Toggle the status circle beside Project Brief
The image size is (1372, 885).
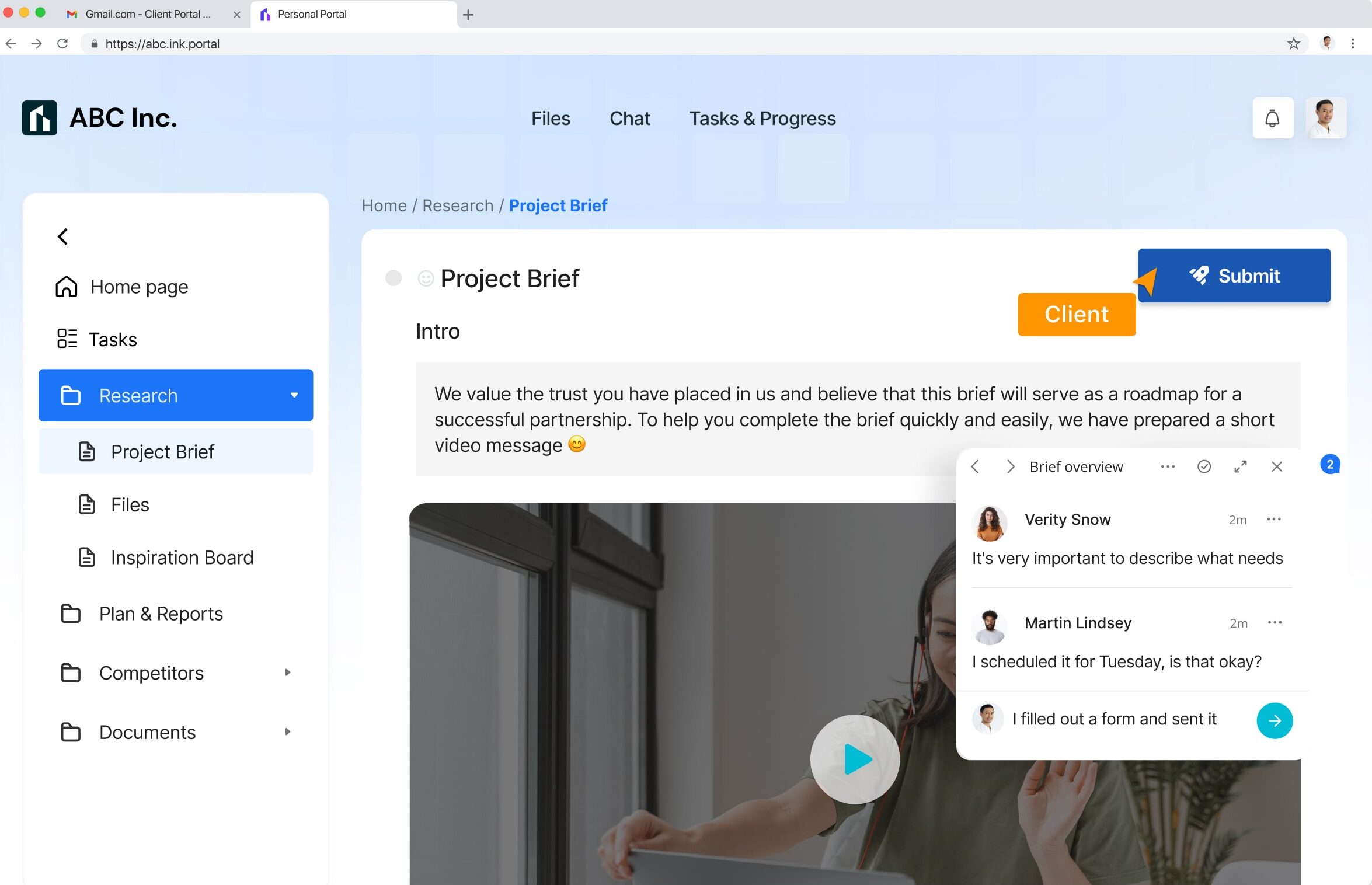point(394,278)
